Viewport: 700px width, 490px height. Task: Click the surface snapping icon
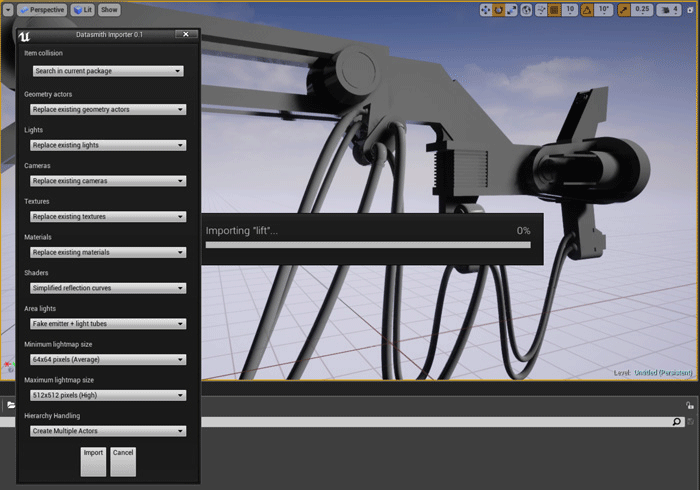(x=541, y=10)
